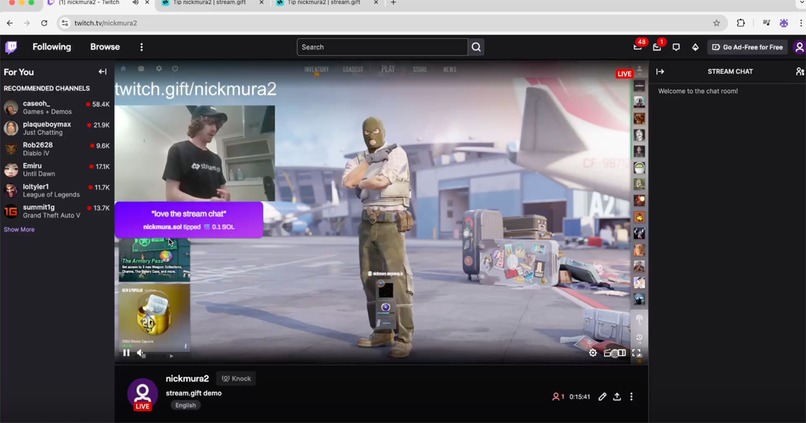The image size is (806, 423).
Task: Click the red LIVE badge on player
Action: coord(624,74)
